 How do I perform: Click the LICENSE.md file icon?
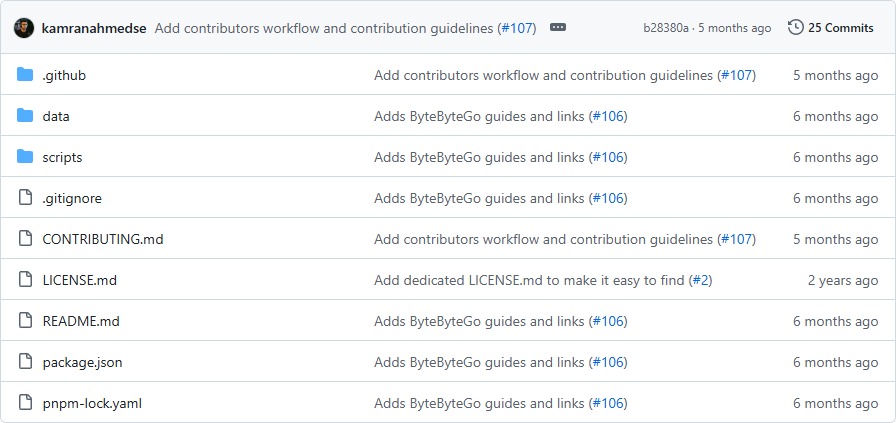click(26, 280)
